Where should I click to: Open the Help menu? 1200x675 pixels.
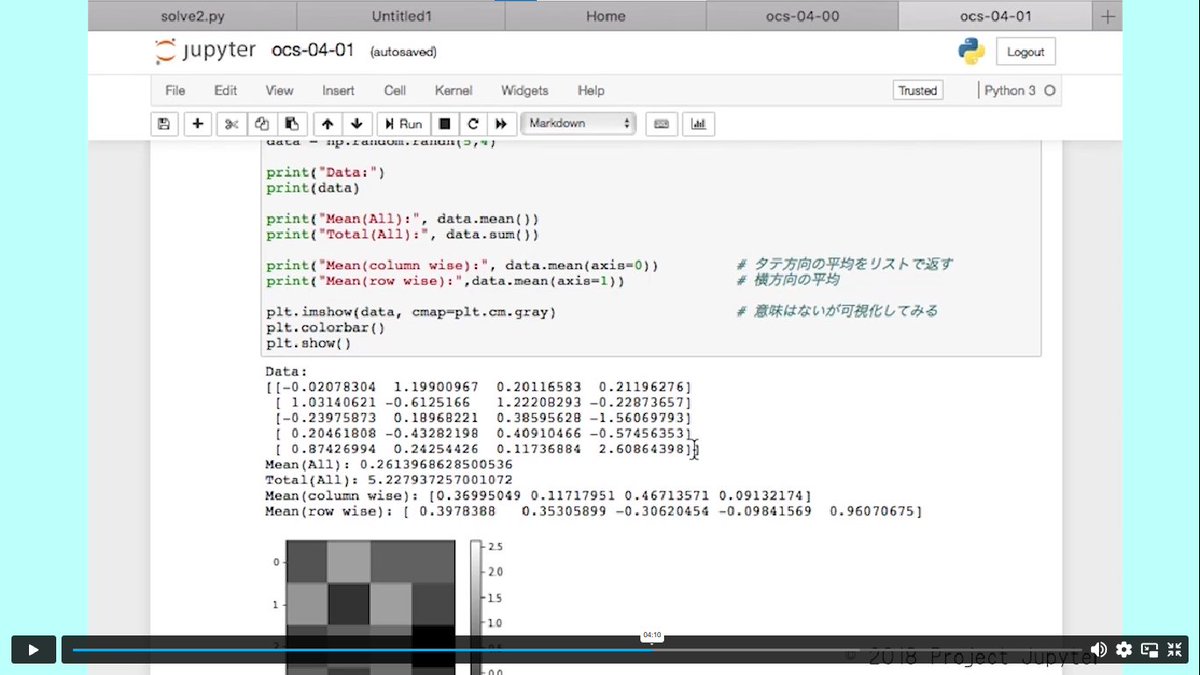point(591,90)
